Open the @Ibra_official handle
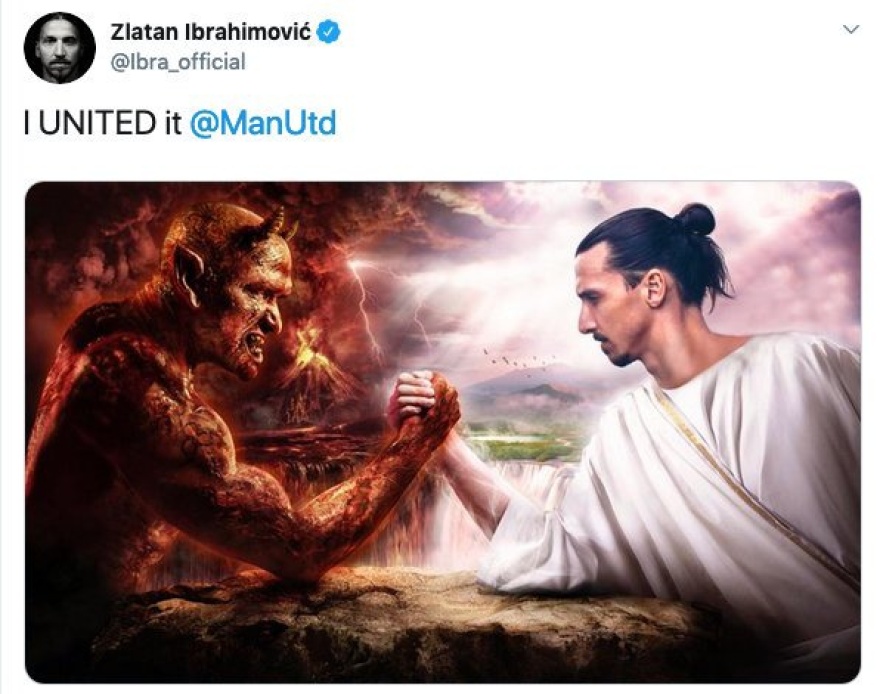 pyautogui.click(x=178, y=62)
